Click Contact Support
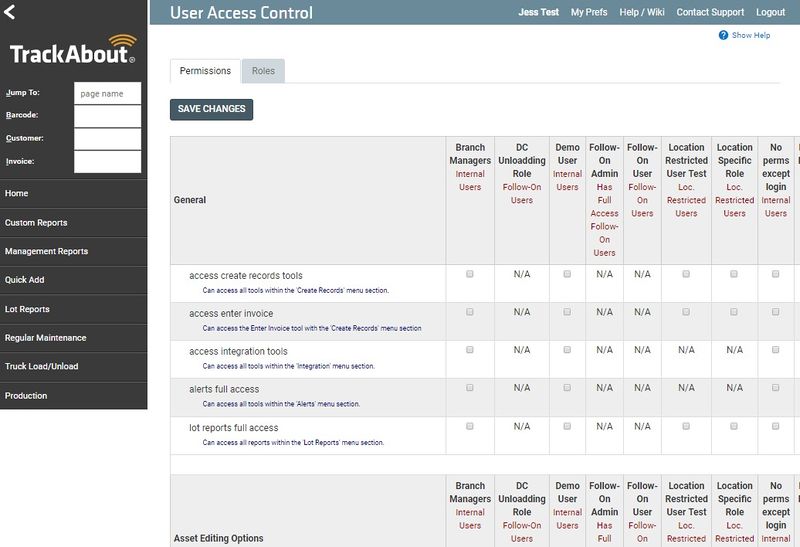Viewport: 800px width, 547px height. (x=710, y=12)
